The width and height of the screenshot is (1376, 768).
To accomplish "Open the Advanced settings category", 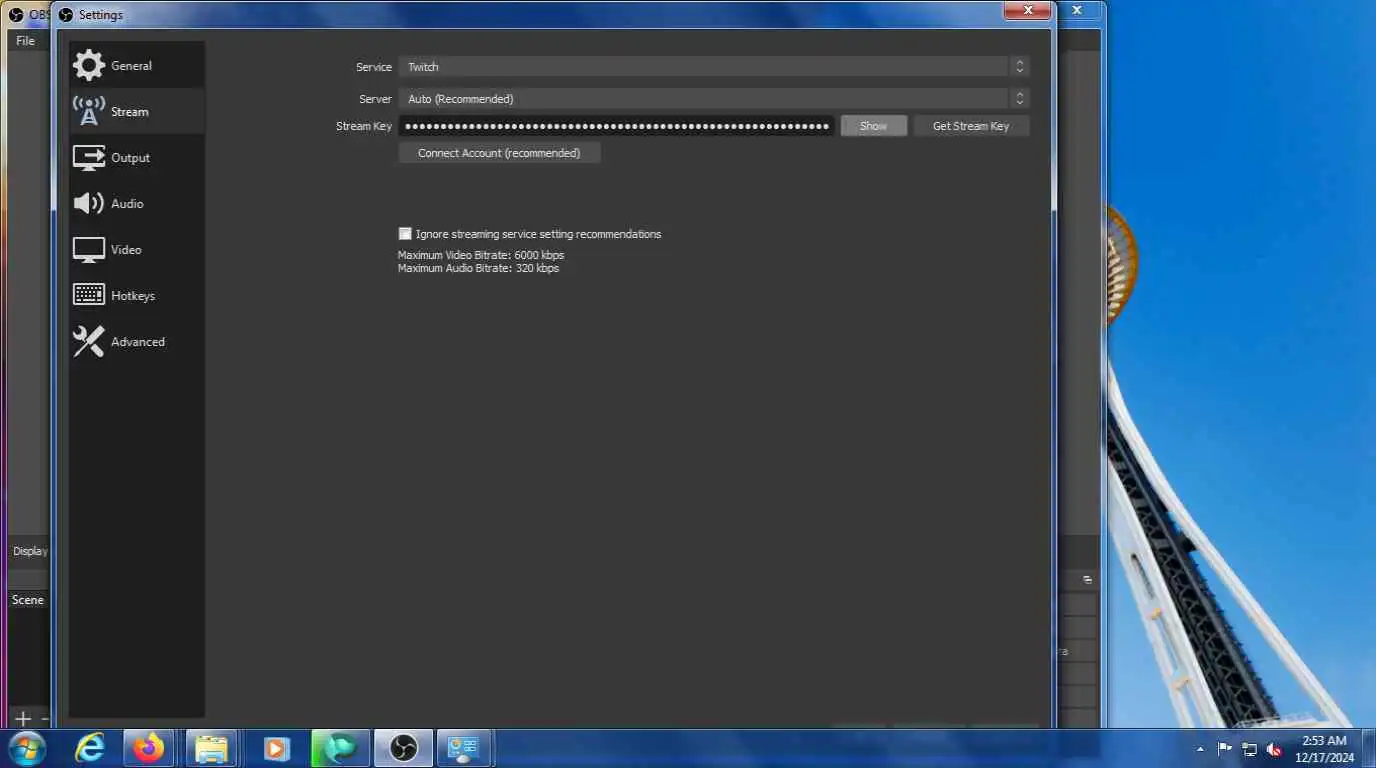I will (137, 342).
